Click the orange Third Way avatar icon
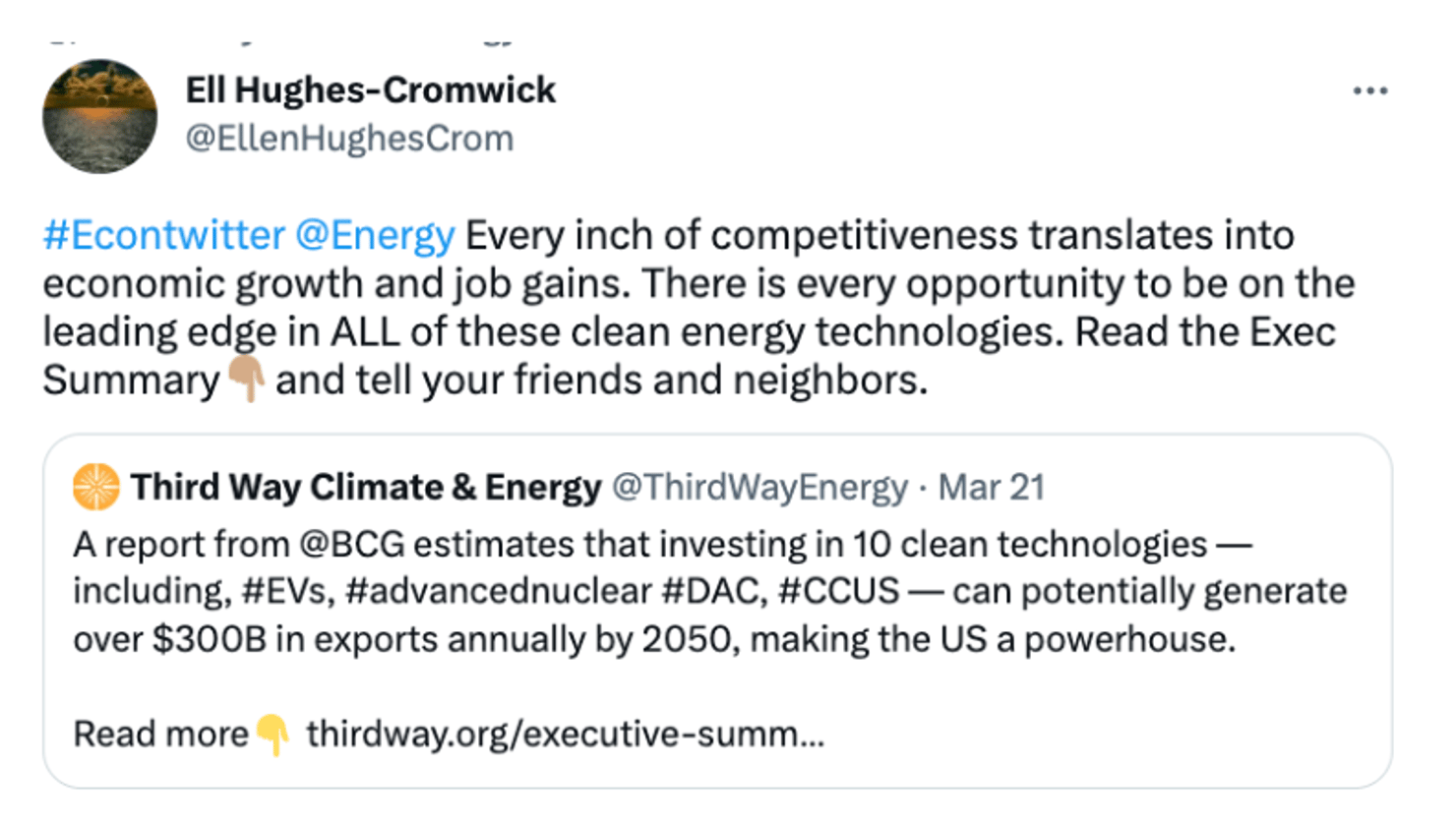Image resolution: width=1456 pixels, height=824 pixels. (x=96, y=487)
